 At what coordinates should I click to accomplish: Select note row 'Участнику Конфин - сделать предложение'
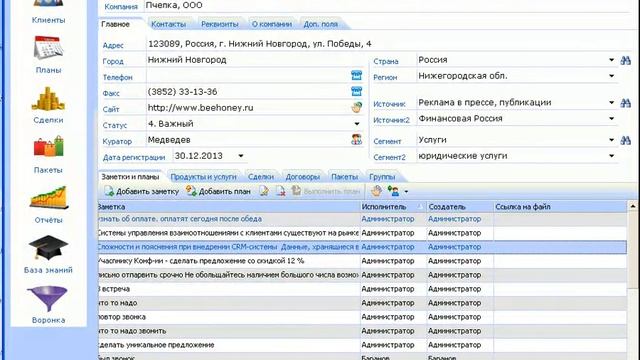point(362,261)
